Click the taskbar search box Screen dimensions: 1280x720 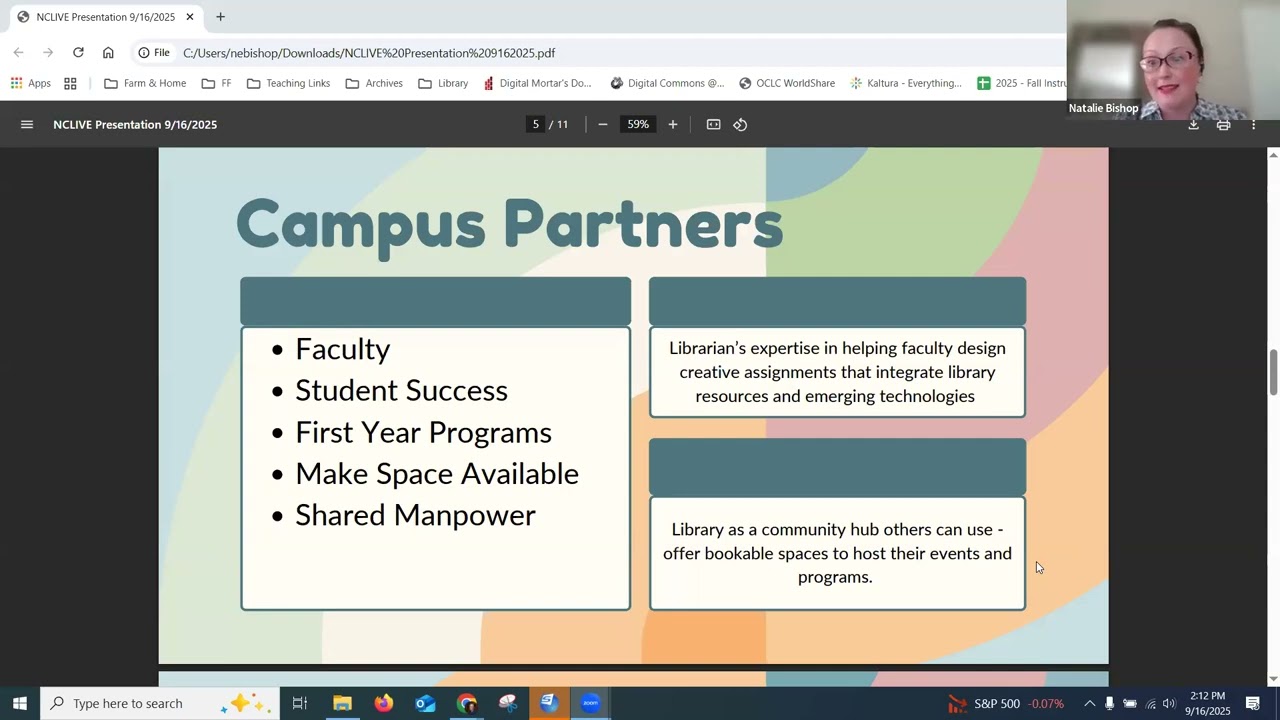pyautogui.click(x=159, y=703)
